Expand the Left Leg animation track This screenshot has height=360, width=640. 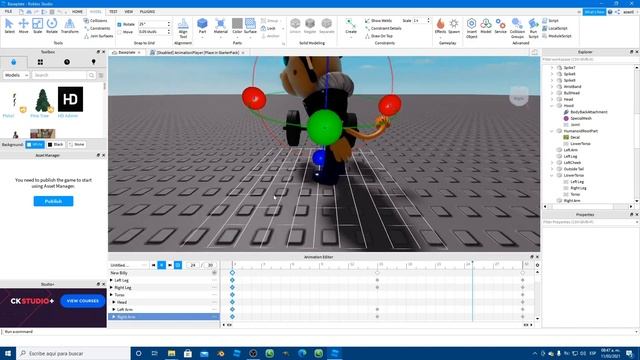coord(111,280)
